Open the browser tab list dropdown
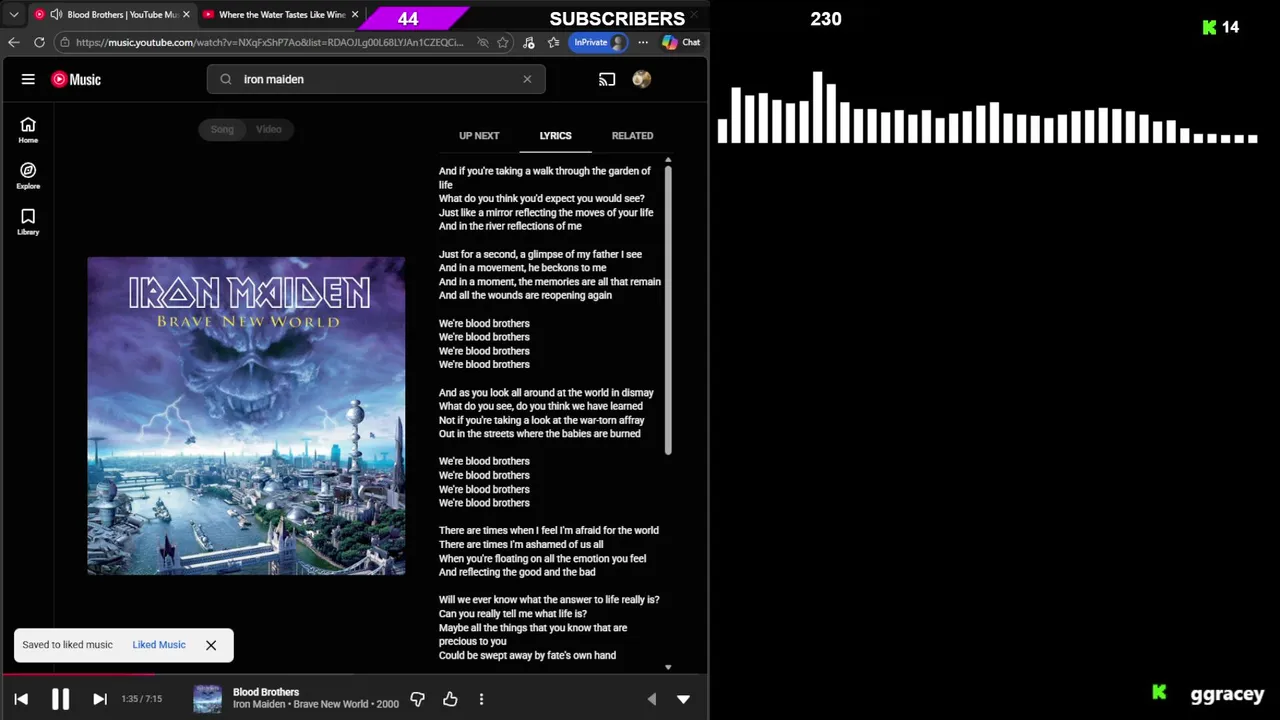Image resolution: width=1280 pixels, height=720 pixels. click(x=14, y=14)
